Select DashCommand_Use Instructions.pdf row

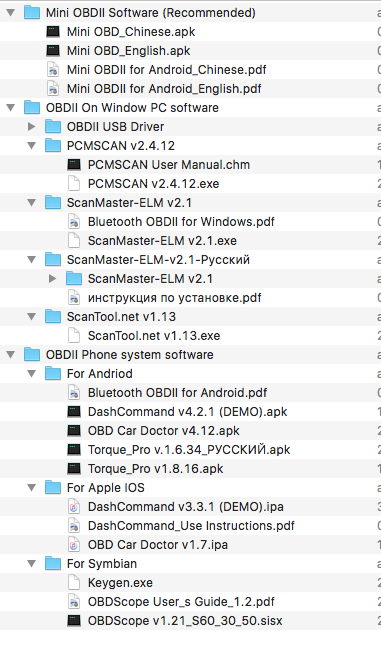[190, 525]
